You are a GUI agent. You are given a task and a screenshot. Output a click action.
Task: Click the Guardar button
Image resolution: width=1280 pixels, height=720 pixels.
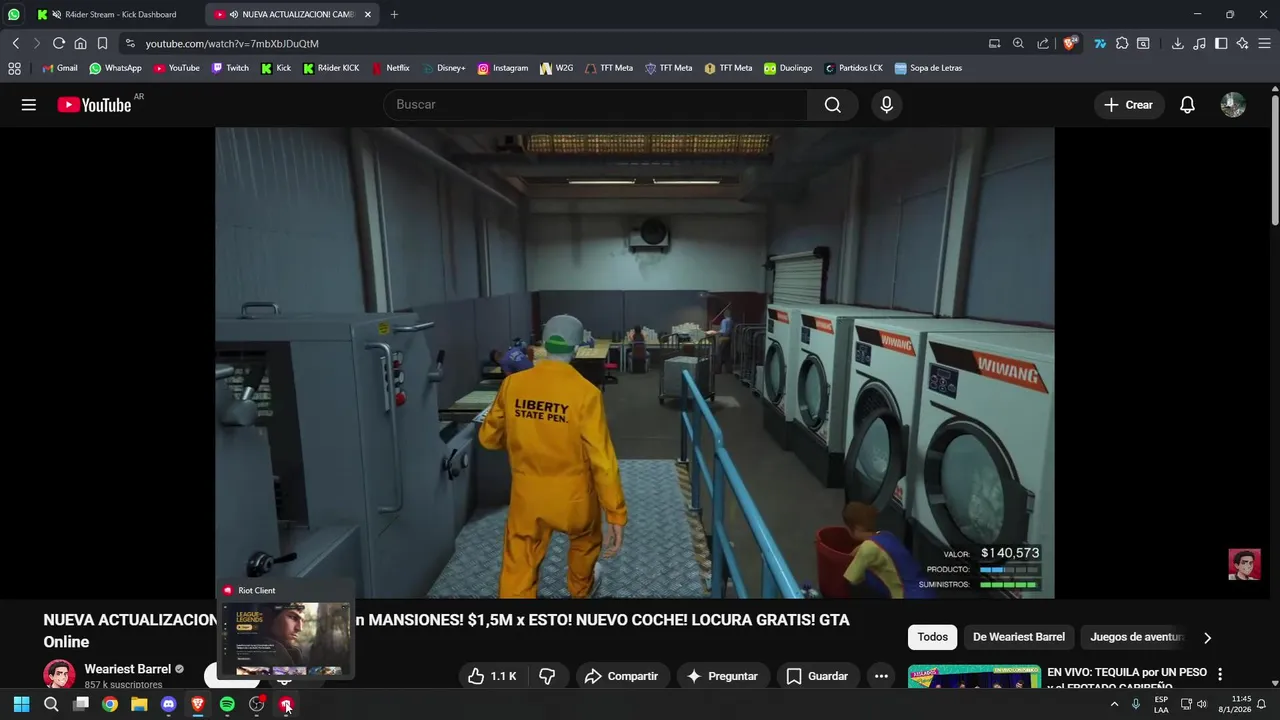tap(817, 676)
